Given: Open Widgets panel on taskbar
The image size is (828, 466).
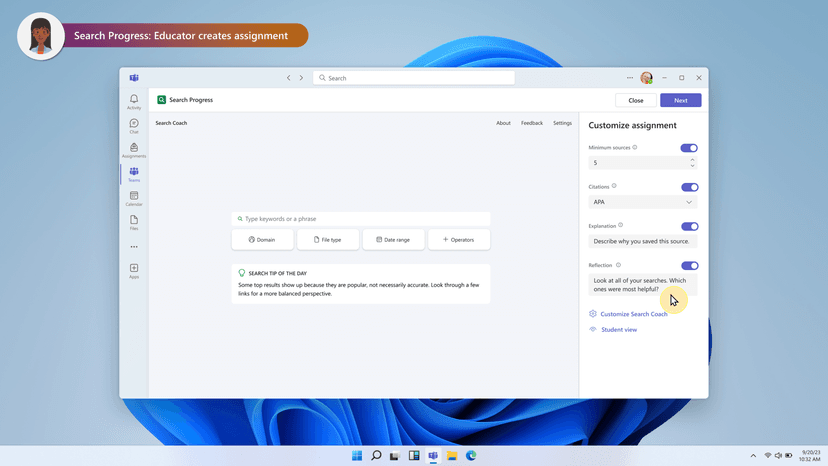Looking at the screenshot, I should (x=414, y=455).
